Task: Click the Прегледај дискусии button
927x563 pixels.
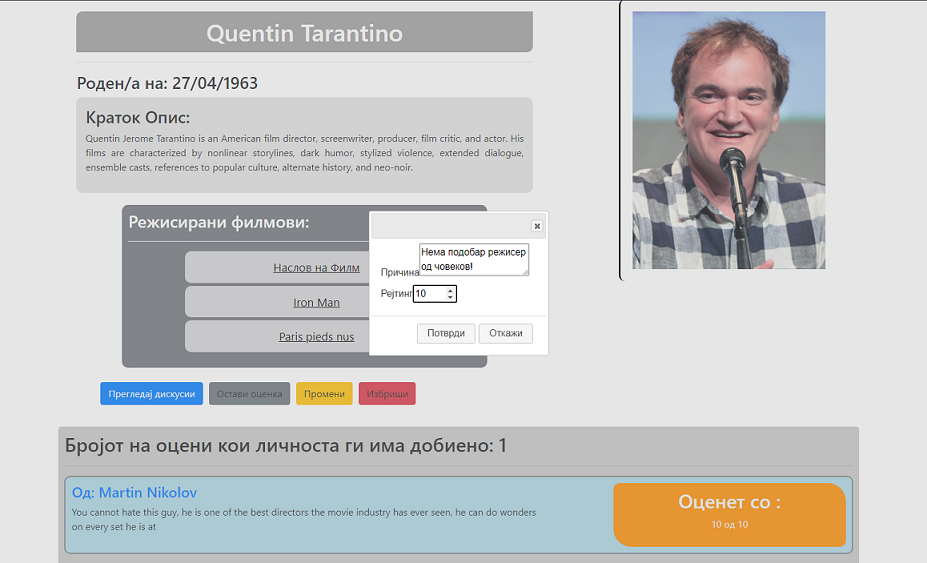Action: coord(151,394)
